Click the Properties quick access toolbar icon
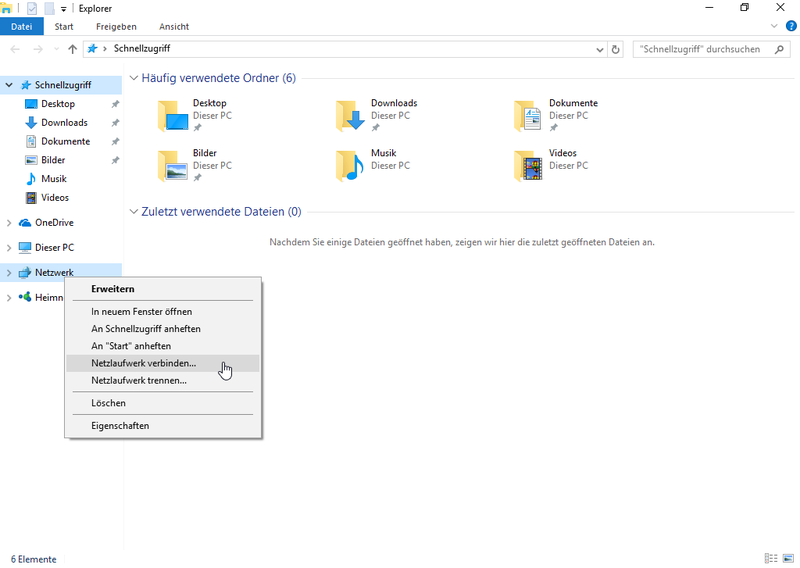The height and width of the screenshot is (568, 800). [32, 8]
